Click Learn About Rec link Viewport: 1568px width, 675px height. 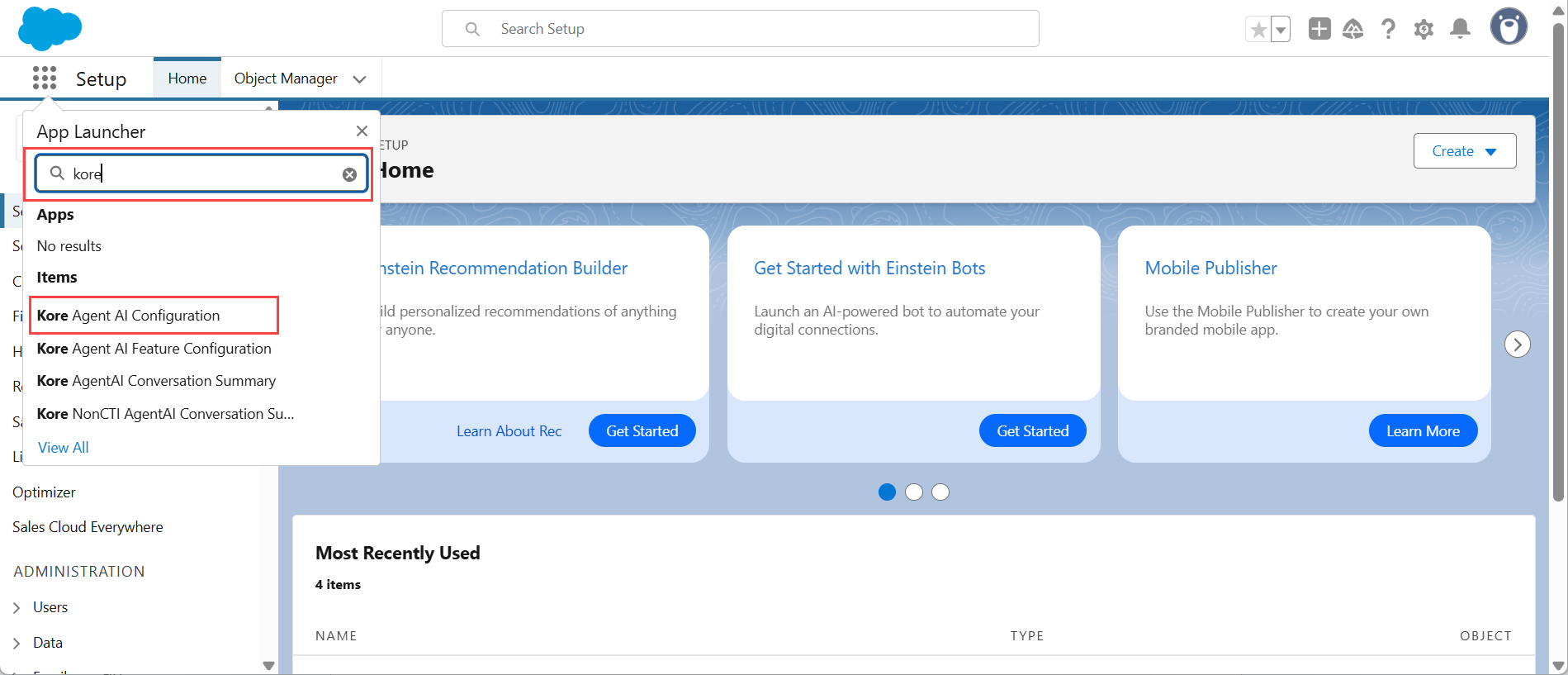509,431
